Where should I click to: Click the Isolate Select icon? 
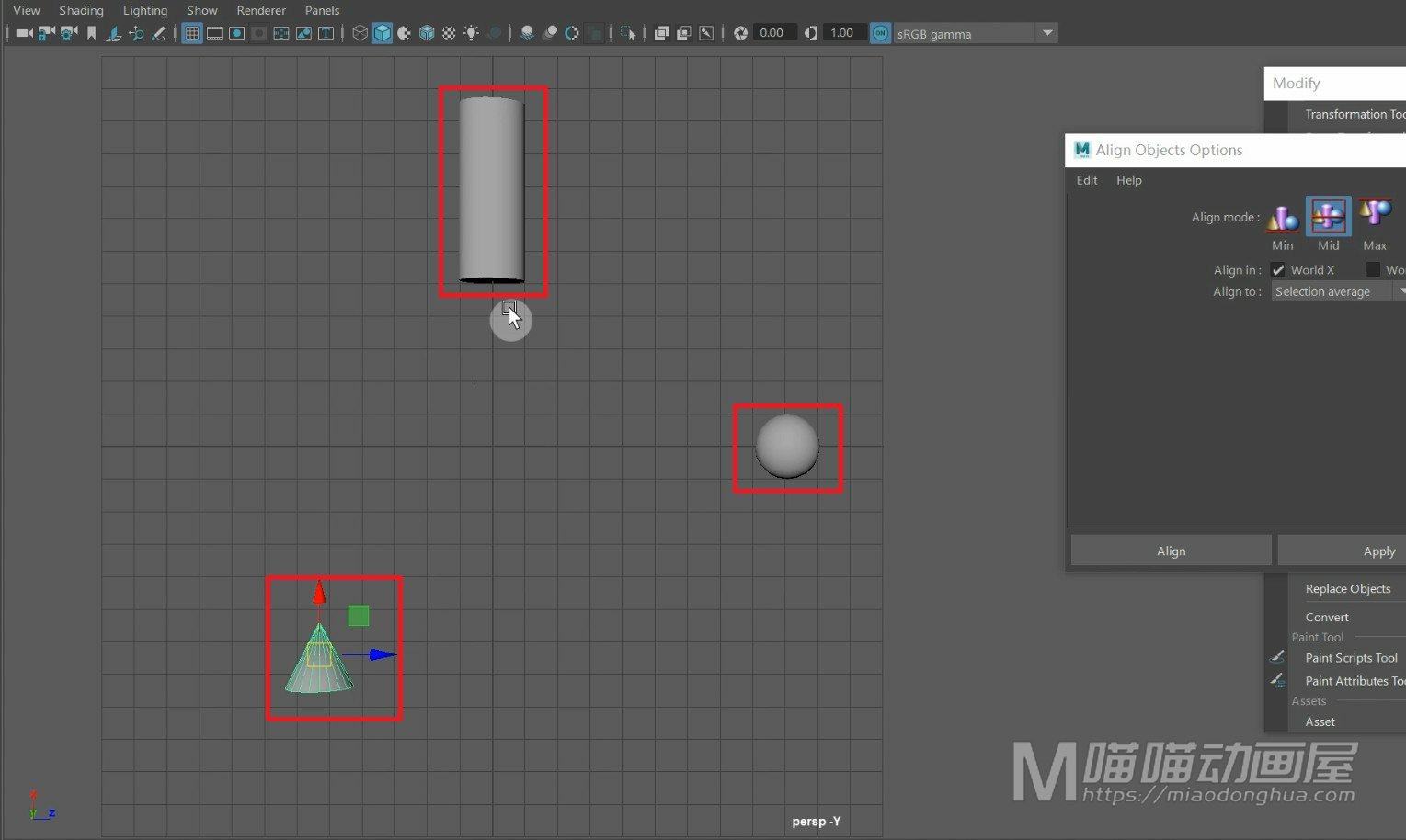point(628,33)
